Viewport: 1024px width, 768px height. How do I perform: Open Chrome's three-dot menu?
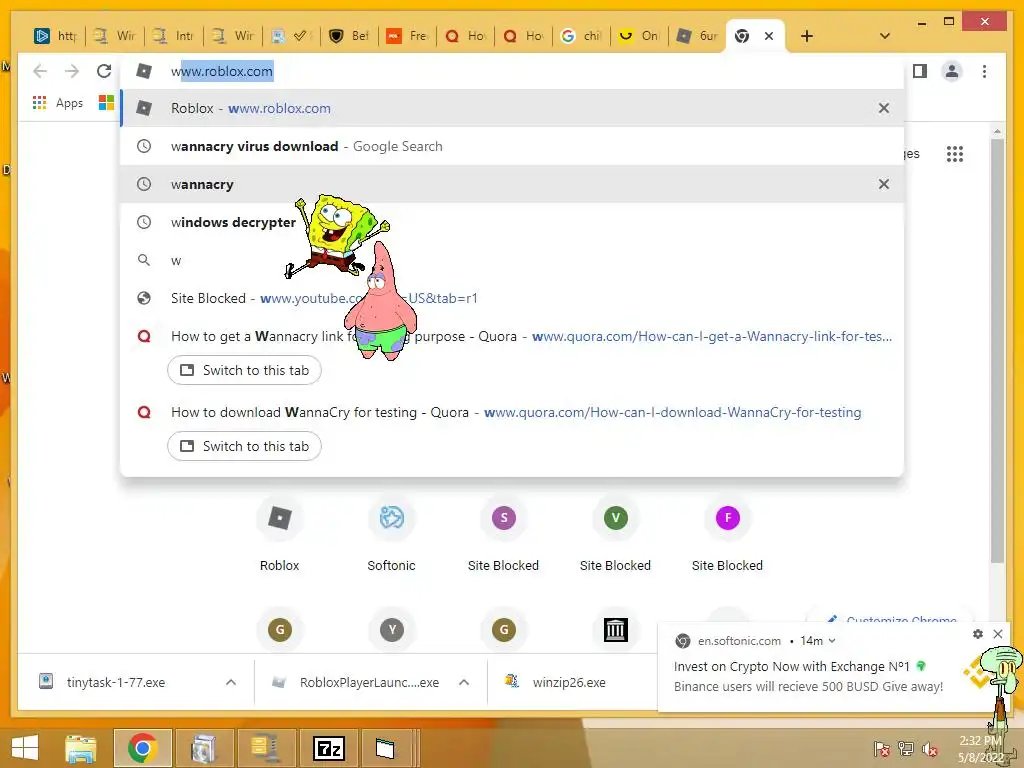coord(984,71)
